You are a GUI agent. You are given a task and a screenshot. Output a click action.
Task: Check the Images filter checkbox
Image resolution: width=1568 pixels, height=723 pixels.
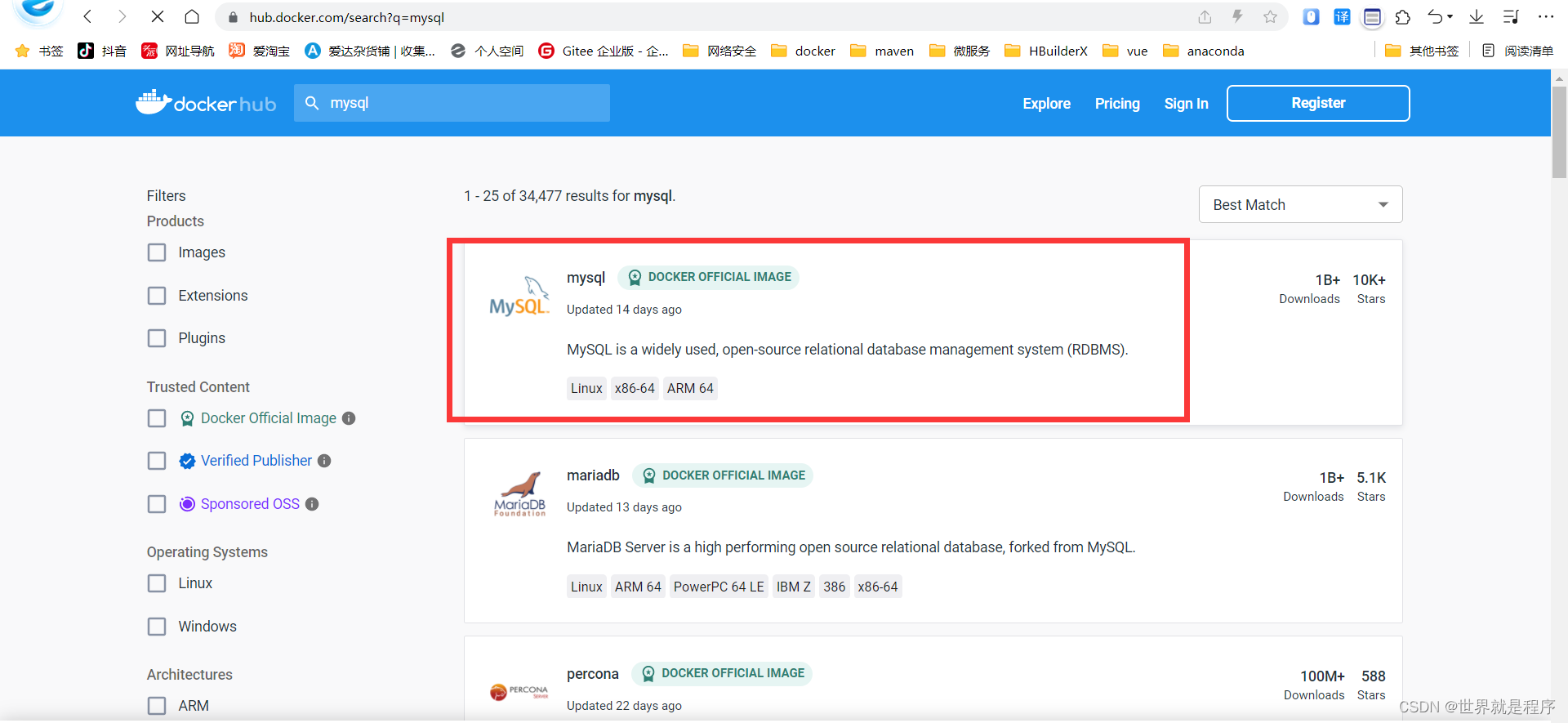pos(157,252)
